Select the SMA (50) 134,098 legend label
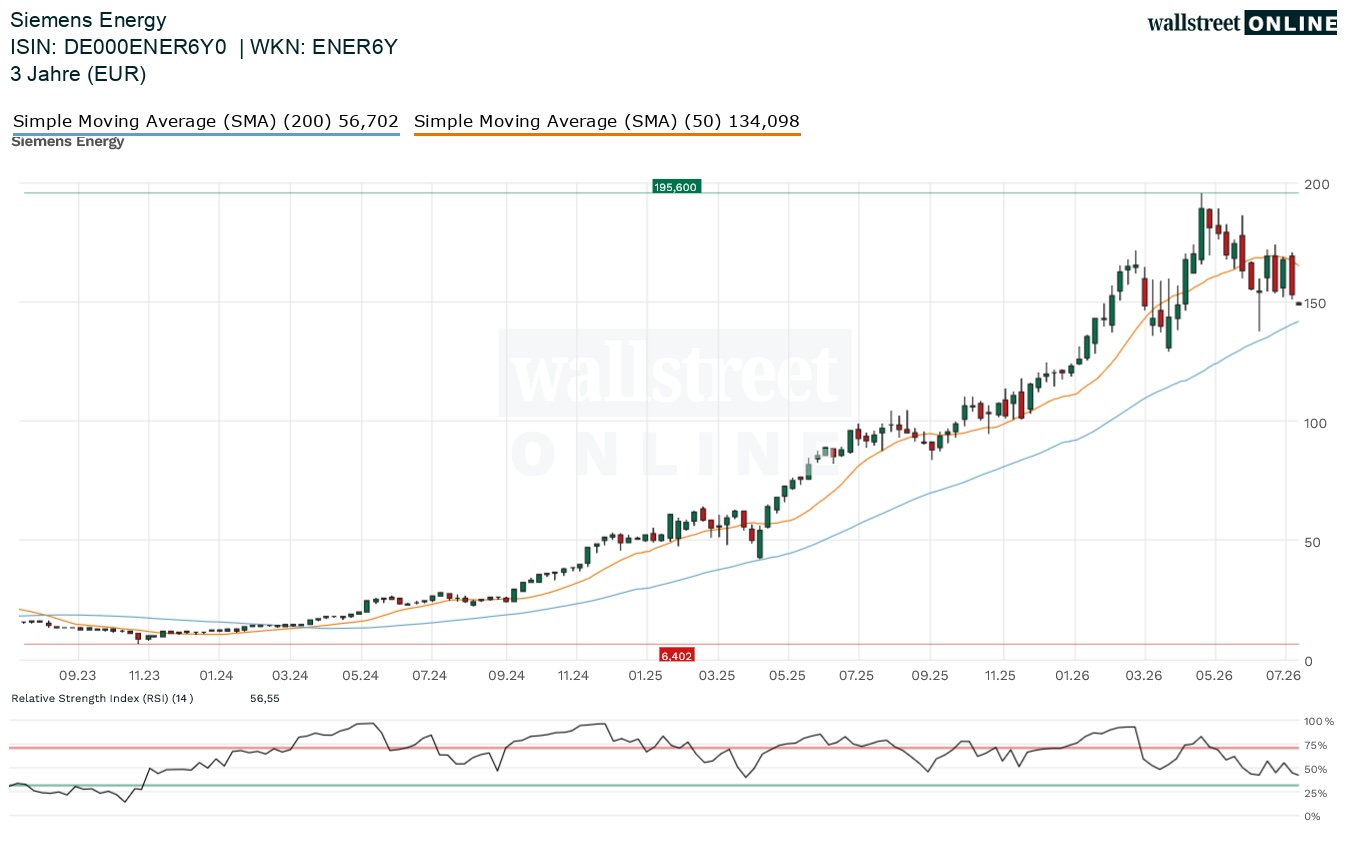Viewport: 1349px width, 843px height. (x=607, y=121)
